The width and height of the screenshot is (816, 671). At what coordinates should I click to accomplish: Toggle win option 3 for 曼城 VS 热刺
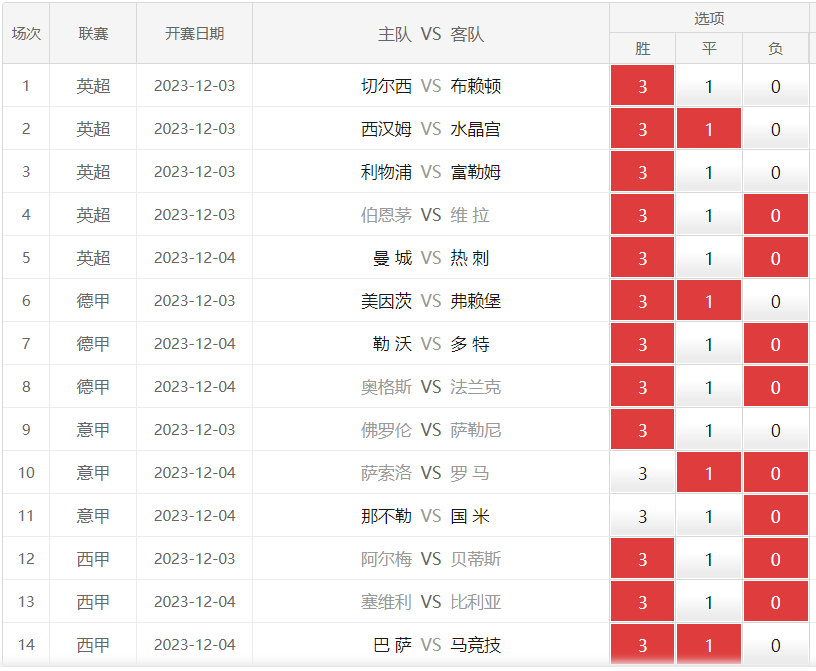(642, 258)
